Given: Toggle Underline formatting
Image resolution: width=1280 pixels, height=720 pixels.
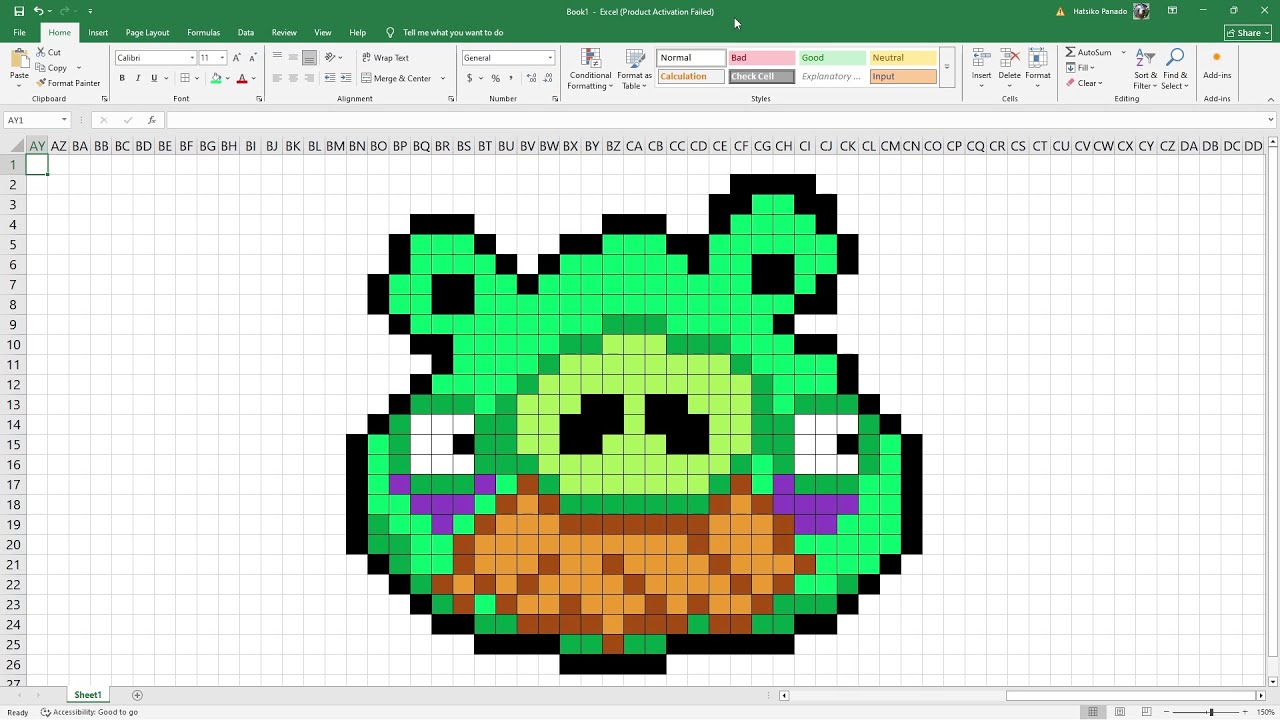Looking at the screenshot, I should pos(154,78).
